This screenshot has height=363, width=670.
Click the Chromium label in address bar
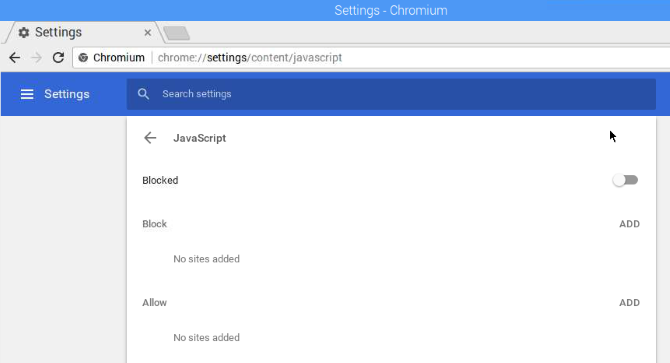[x=119, y=58]
